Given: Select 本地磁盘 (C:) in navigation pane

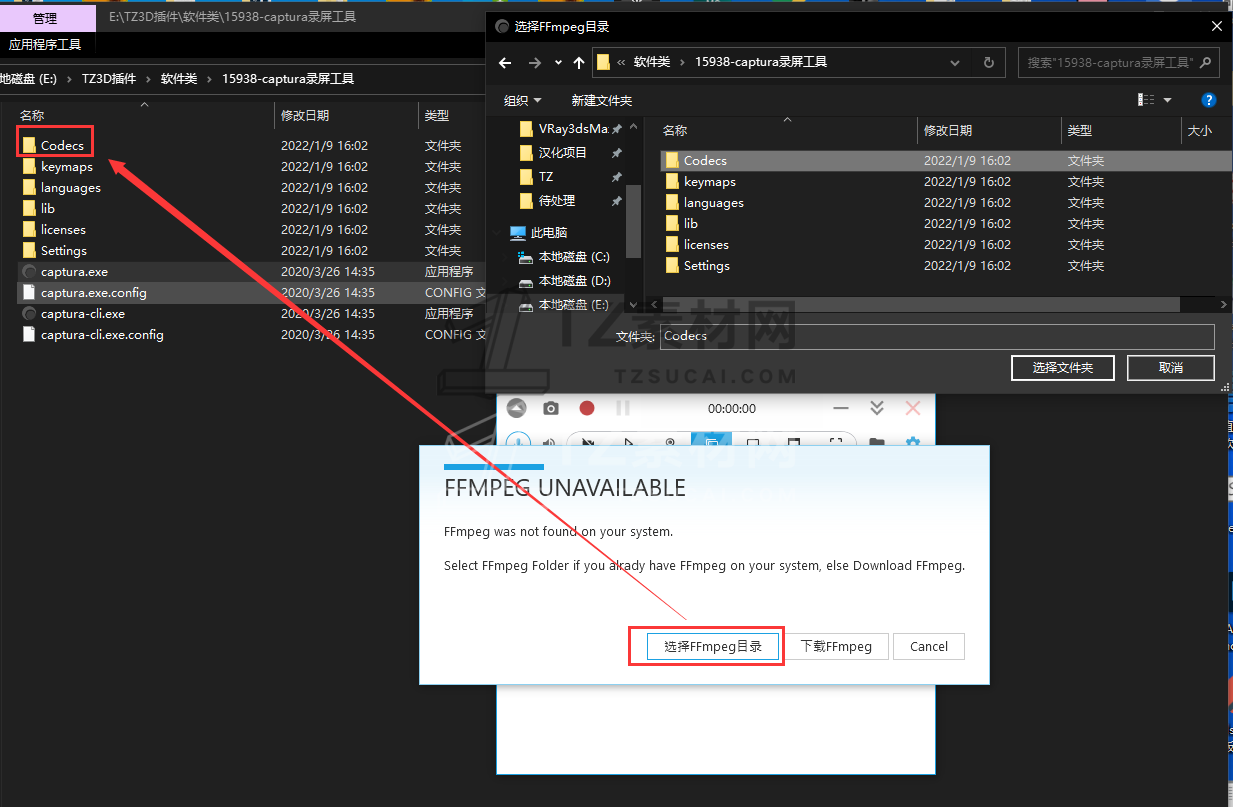Looking at the screenshot, I should (563, 257).
